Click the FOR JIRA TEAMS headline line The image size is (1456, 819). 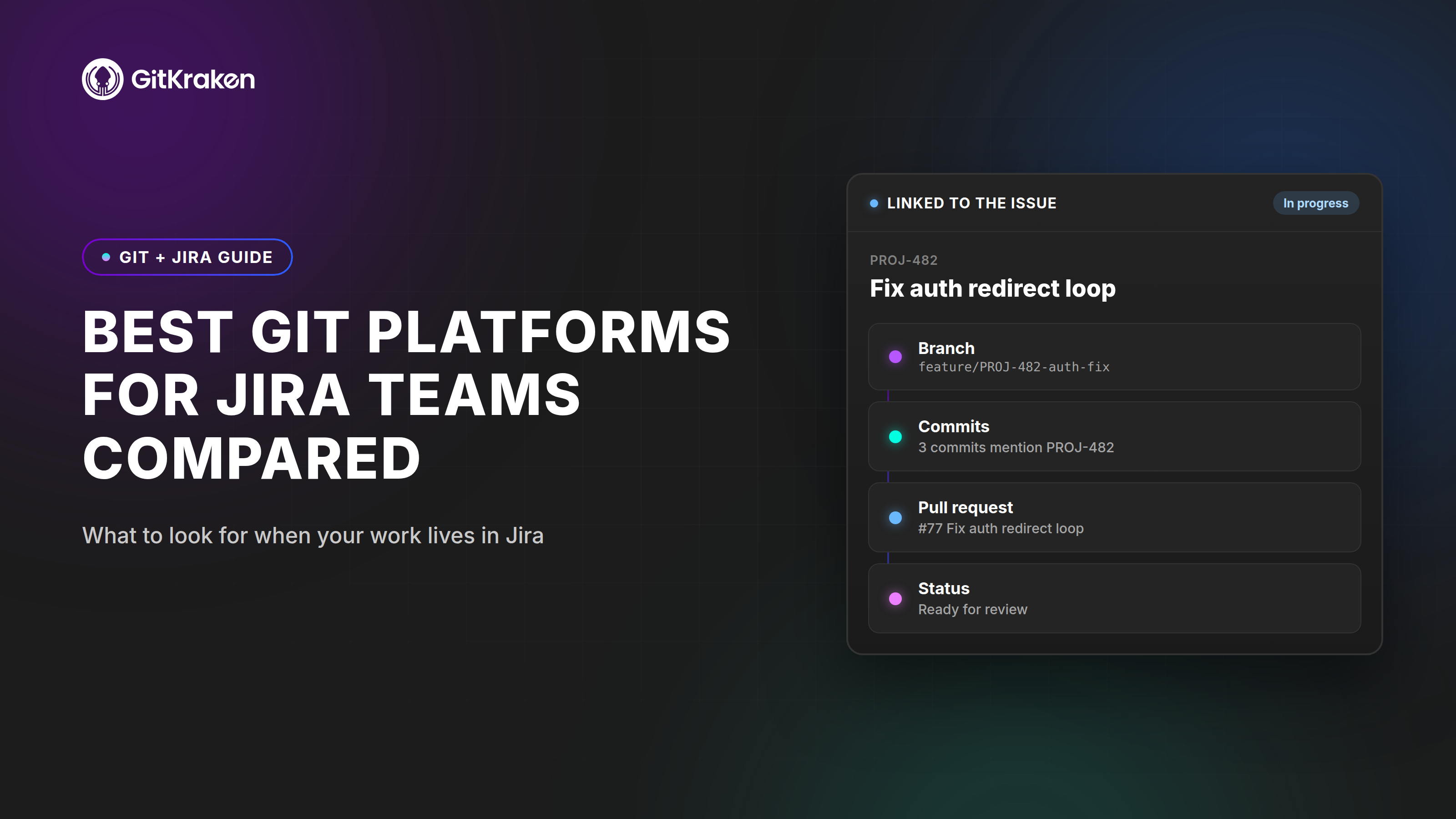tap(331, 395)
